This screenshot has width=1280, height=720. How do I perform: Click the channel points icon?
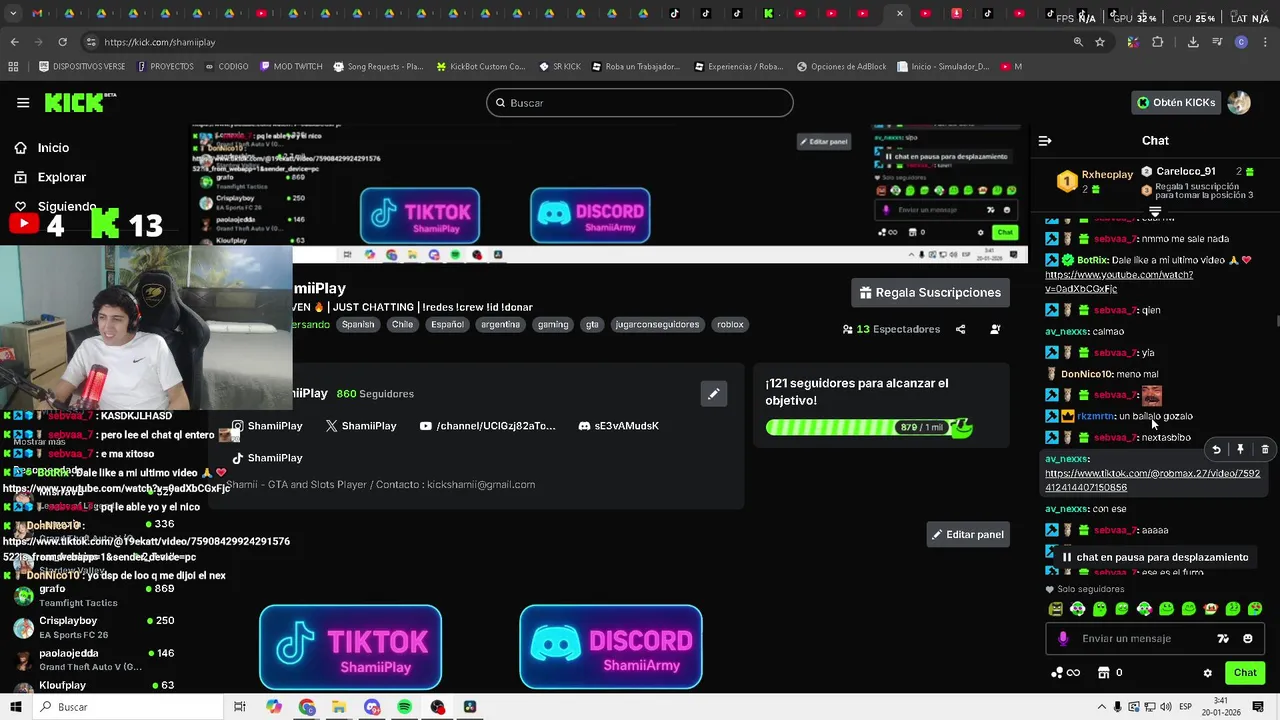[1065, 673]
